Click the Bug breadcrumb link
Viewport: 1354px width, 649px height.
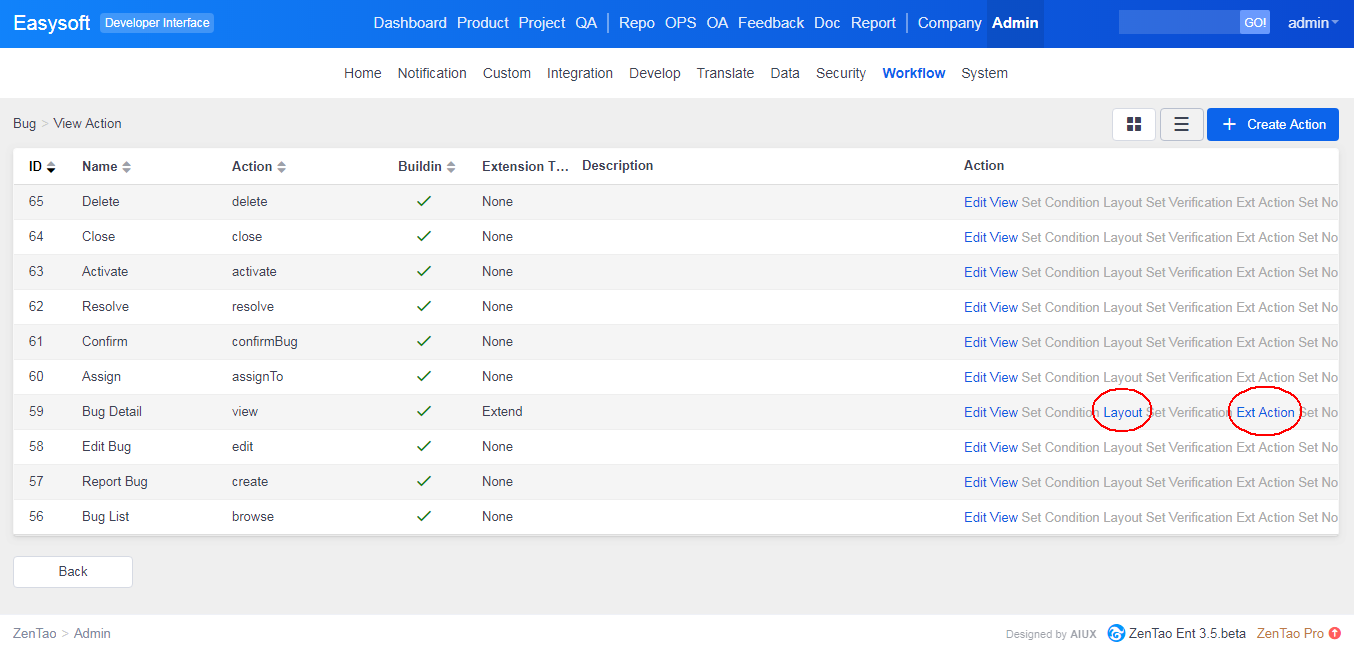pyautogui.click(x=24, y=123)
